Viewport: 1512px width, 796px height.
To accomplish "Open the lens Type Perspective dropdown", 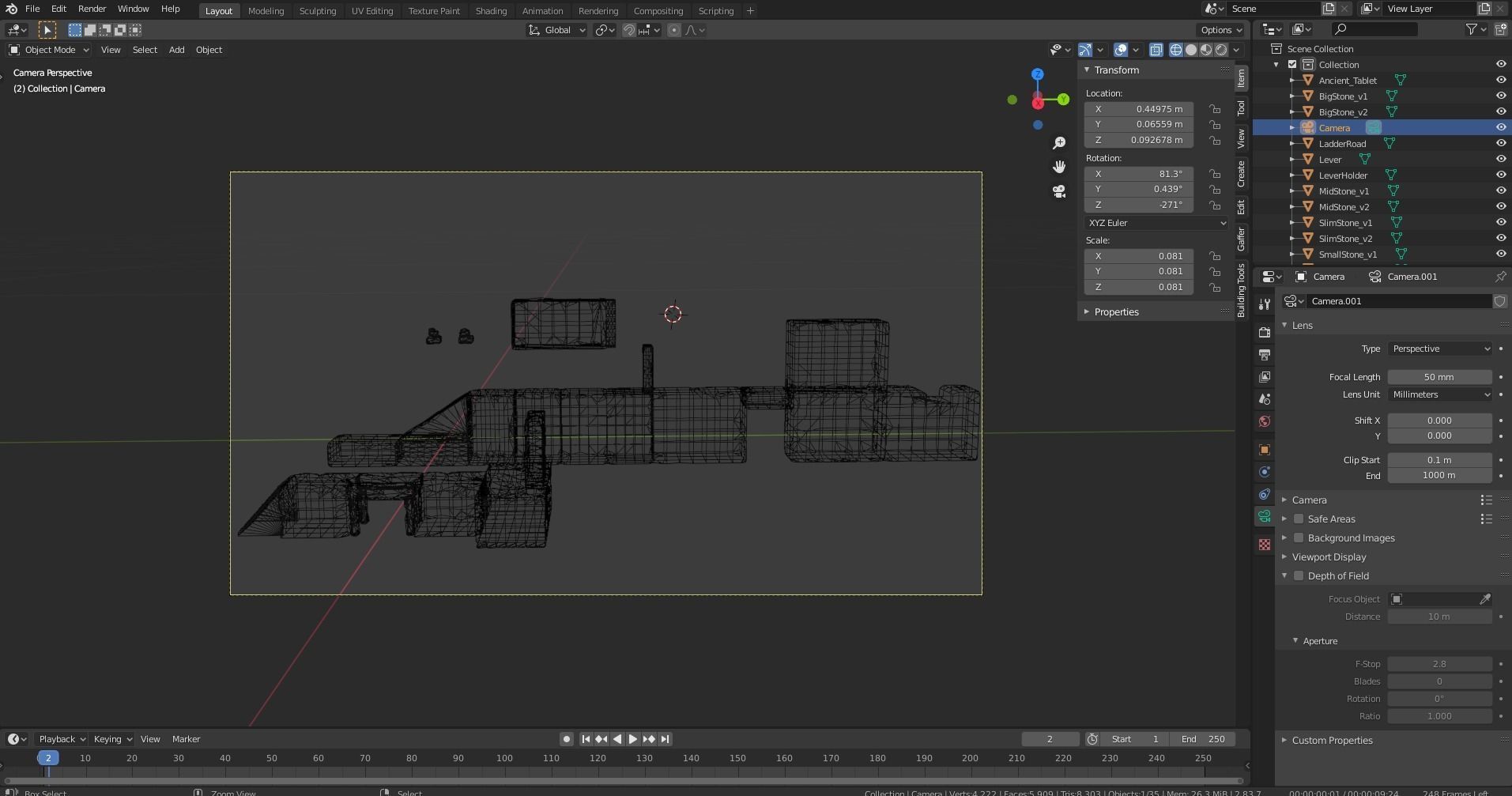I will [x=1439, y=349].
